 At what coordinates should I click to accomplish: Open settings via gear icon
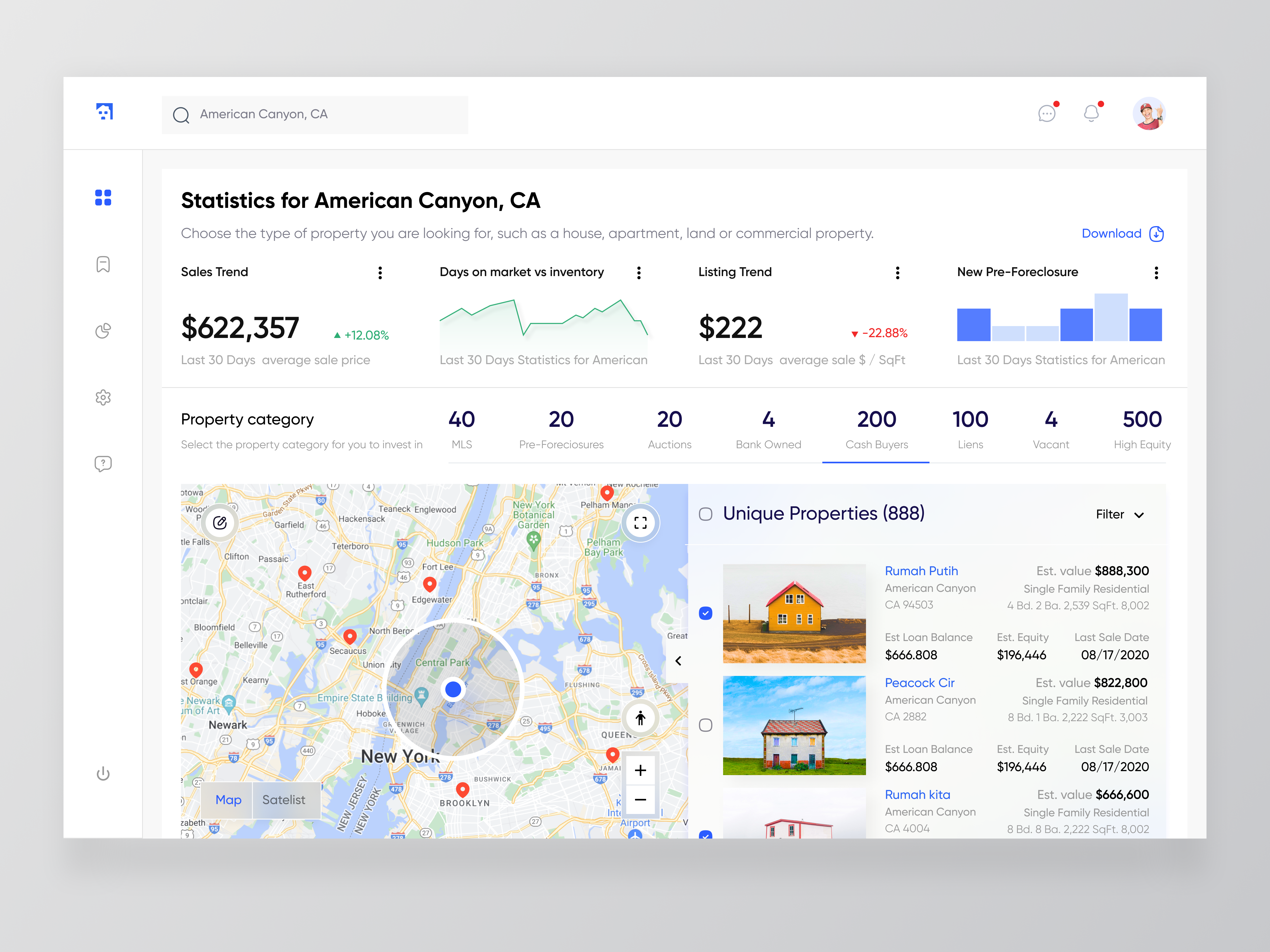[x=103, y=398]
